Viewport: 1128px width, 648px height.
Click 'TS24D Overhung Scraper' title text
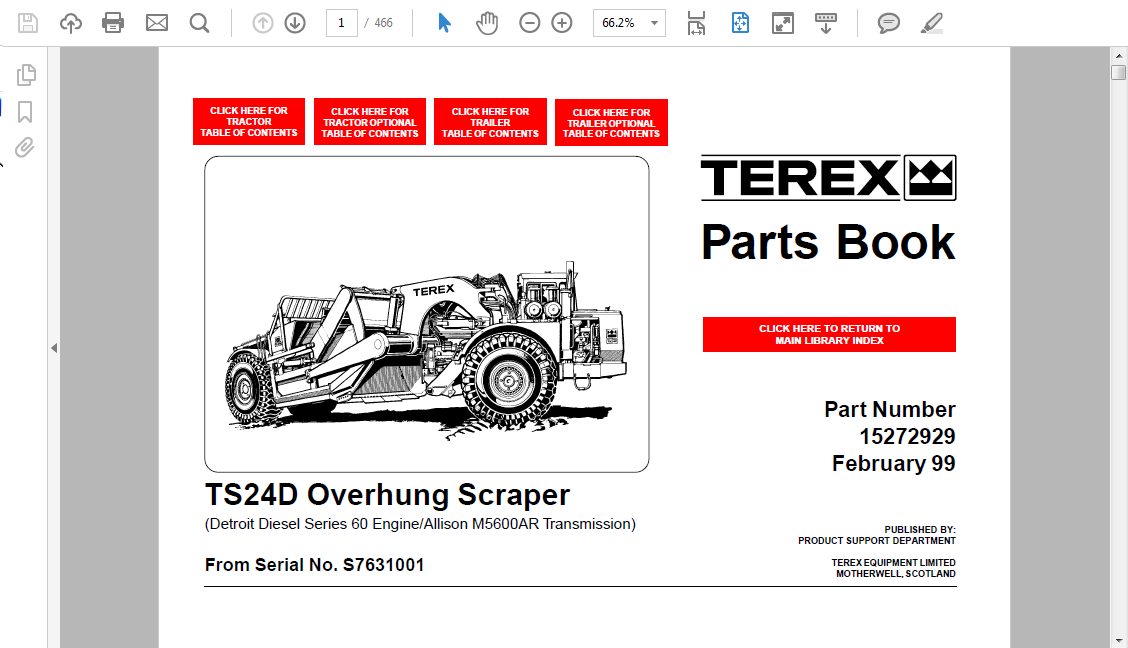(388, 495)
